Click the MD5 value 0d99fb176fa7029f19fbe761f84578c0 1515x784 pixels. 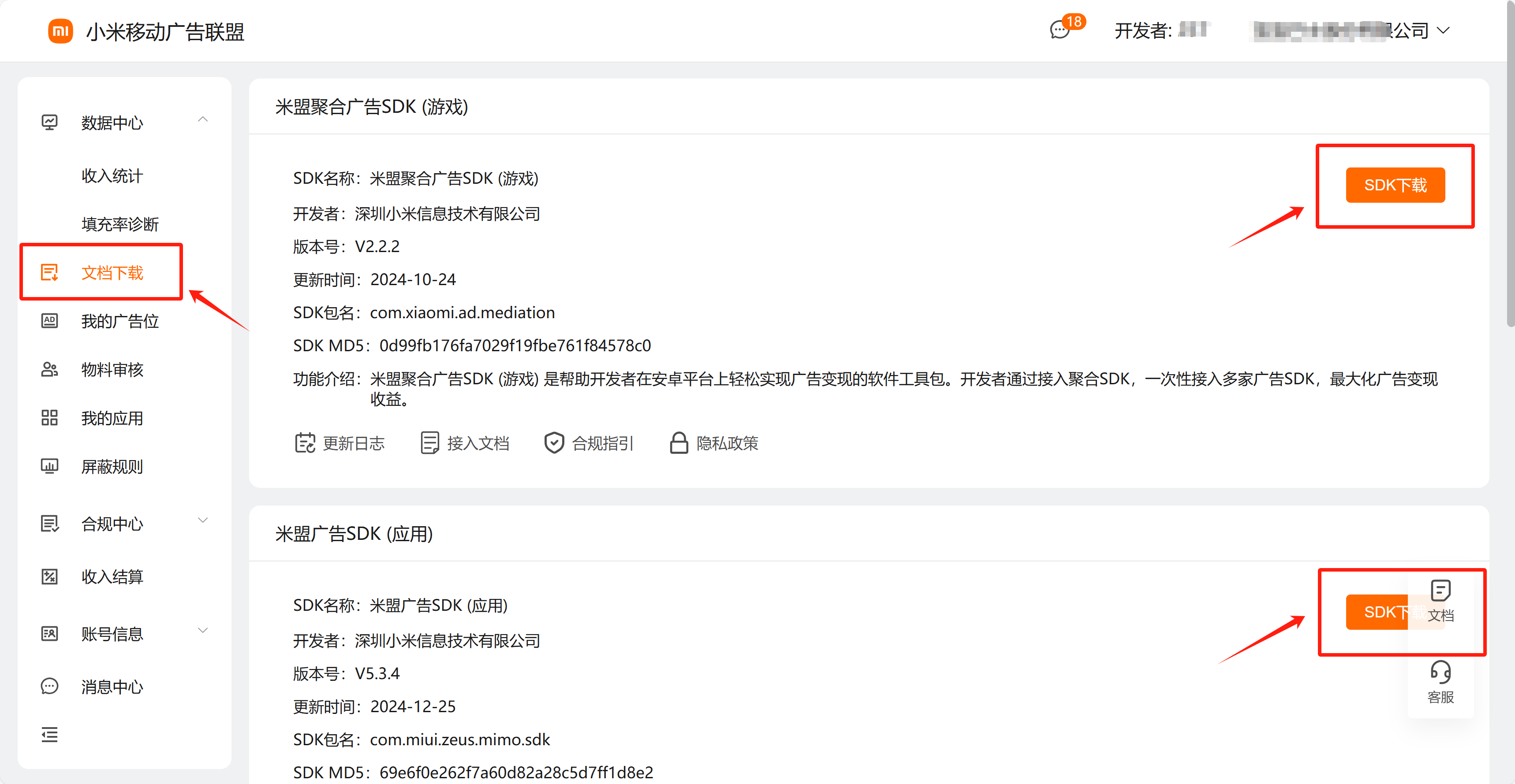coord(515,346)
